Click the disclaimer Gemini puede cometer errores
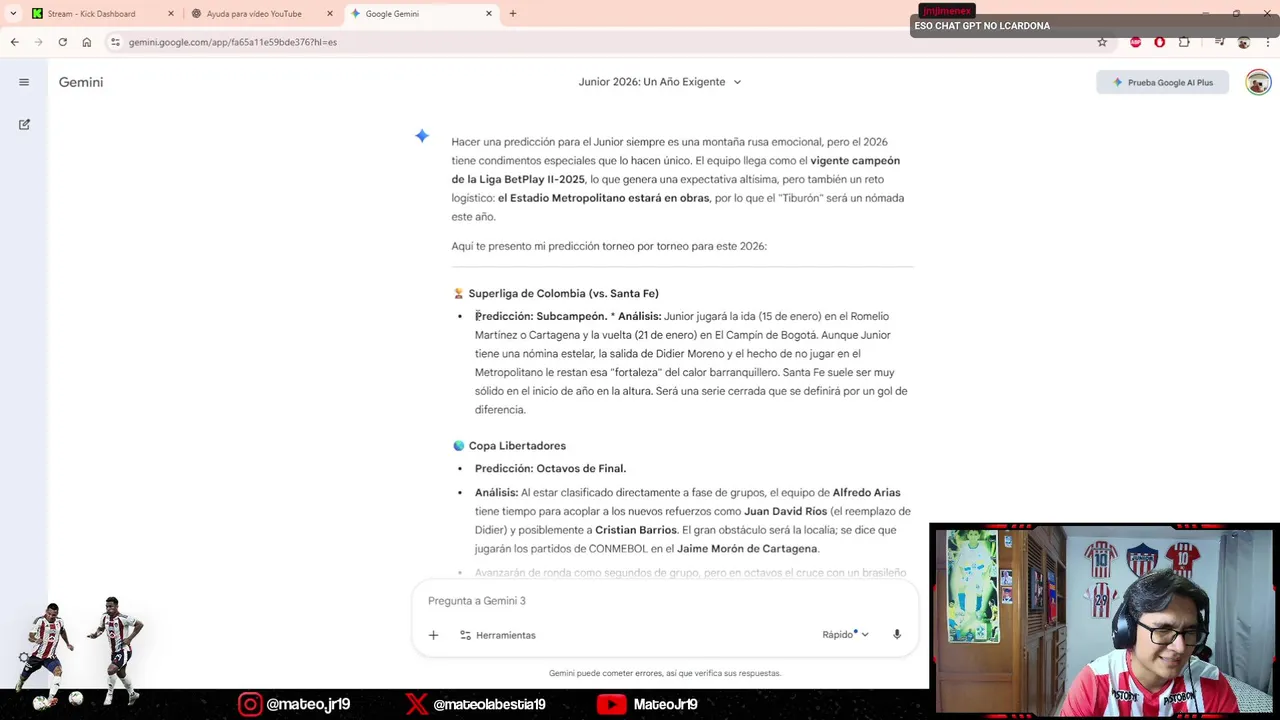Screen dimensions: 1280x720 pyautogui.click(x=665, y=673)
